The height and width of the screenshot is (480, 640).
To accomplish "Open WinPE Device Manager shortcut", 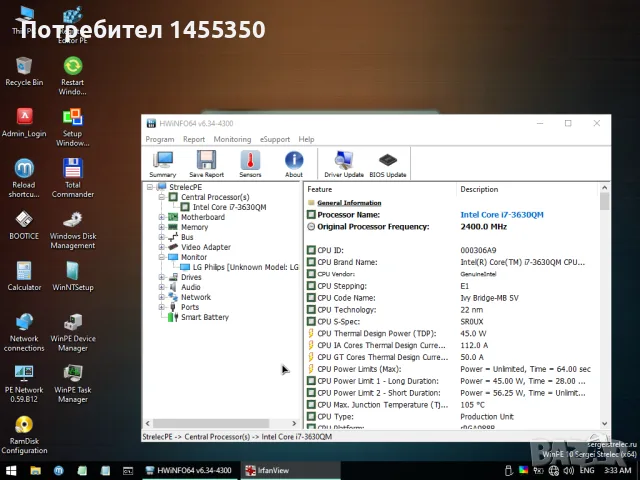I will (73, 332).
